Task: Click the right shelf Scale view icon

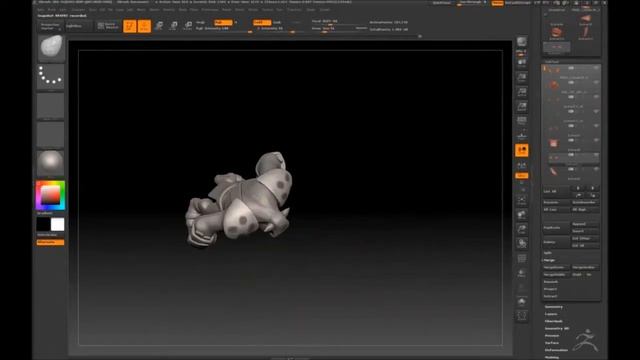Action: pyautogui.click(x=522, y=229)
